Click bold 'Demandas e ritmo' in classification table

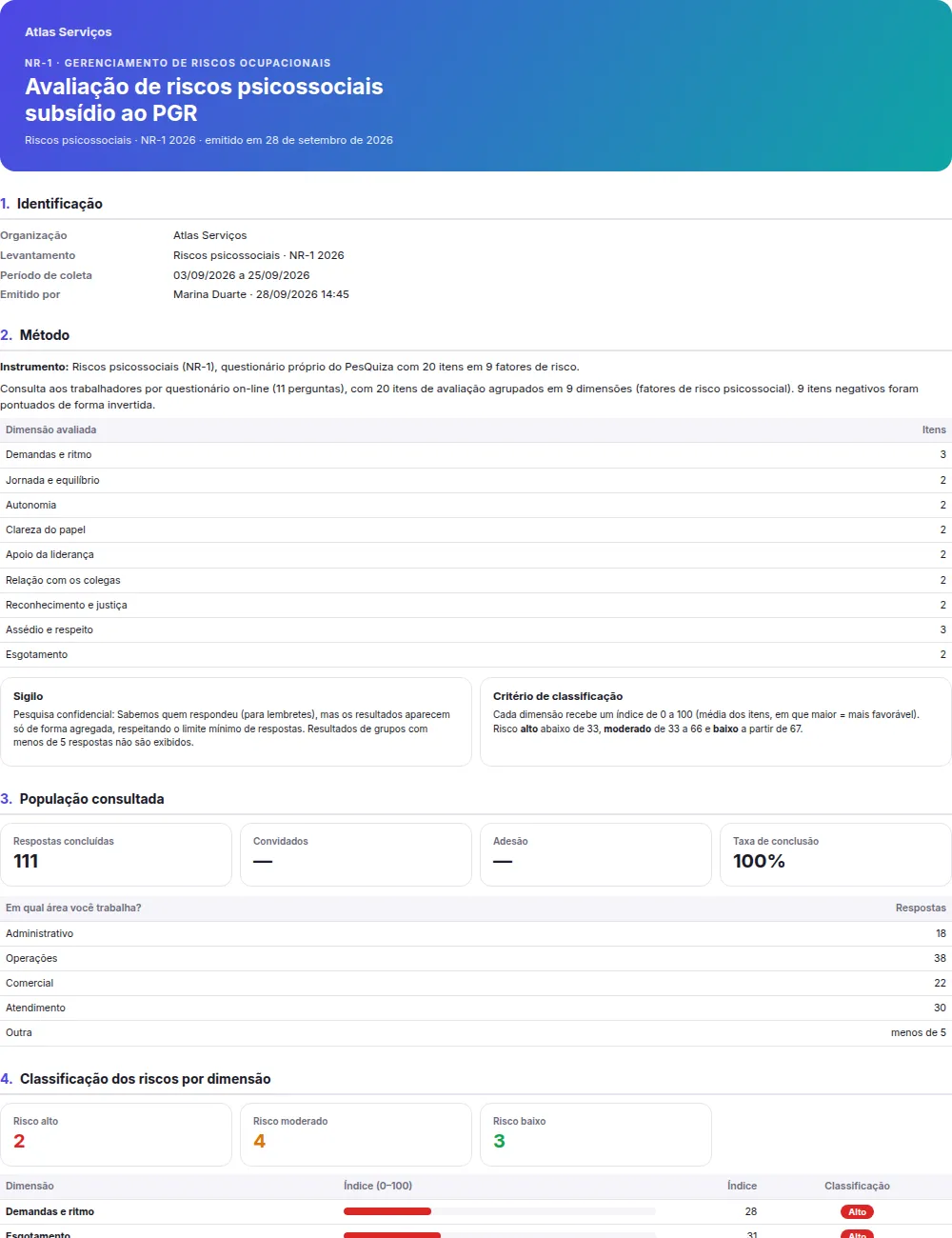tap(50, 1211)
